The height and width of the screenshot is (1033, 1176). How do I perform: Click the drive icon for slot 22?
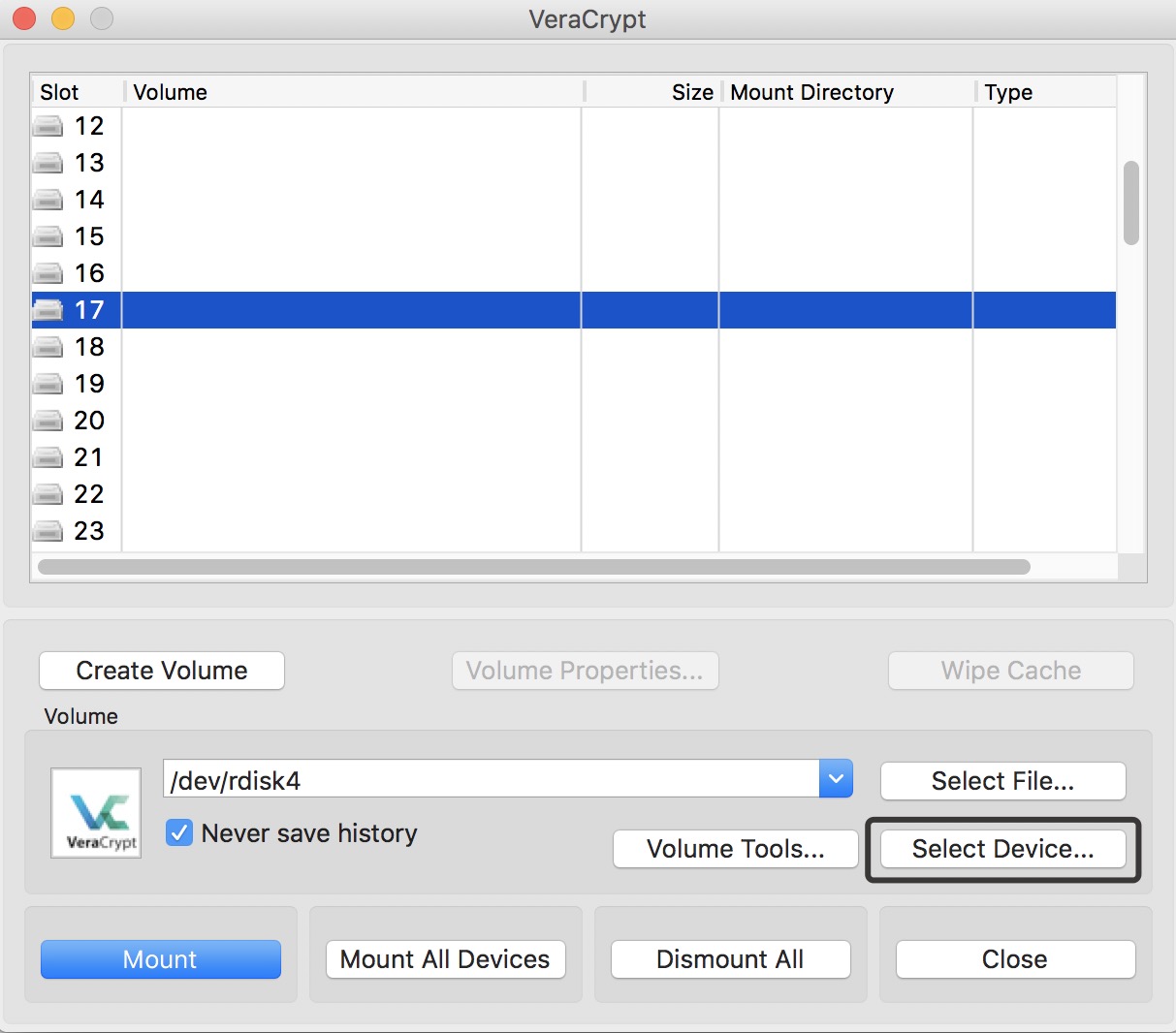(x=48, y=494)
